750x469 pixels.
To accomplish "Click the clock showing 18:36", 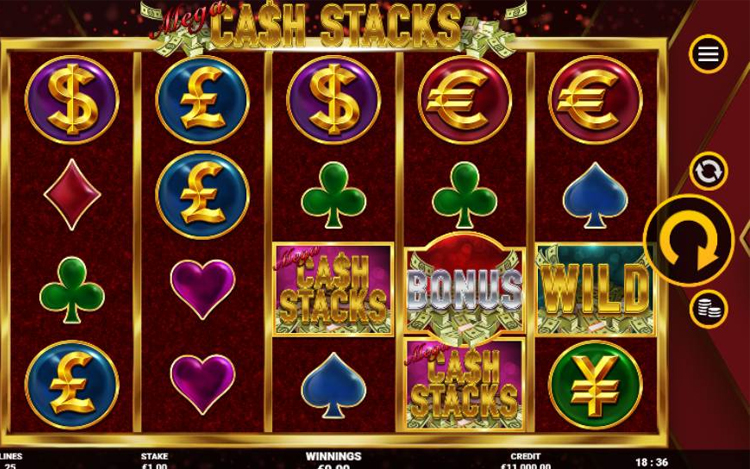I will (651, 462).
